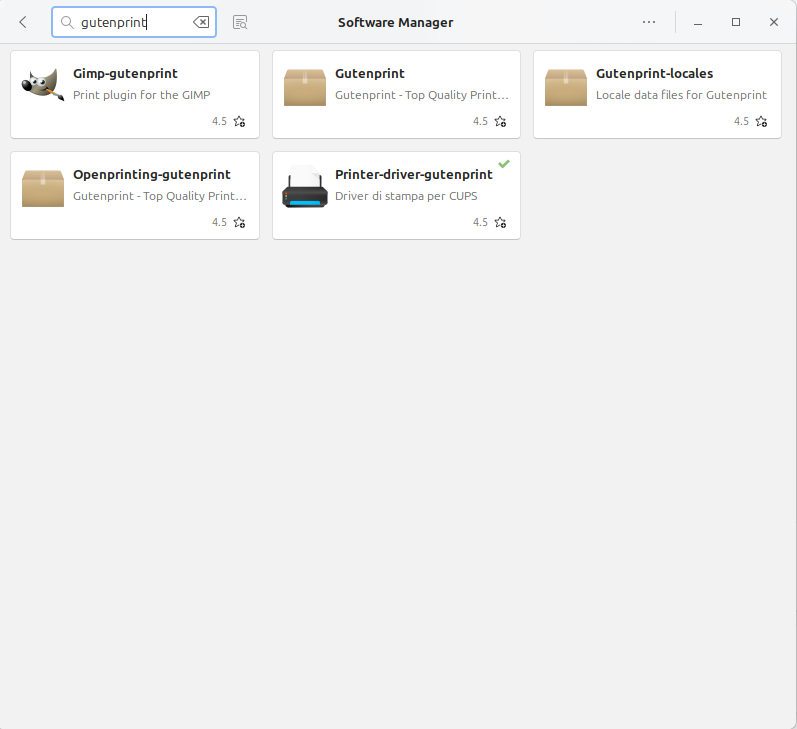The image size is (797, 729).
Task: Open the Gimp-gutenprint title link
Action: [x=125, y=74]
